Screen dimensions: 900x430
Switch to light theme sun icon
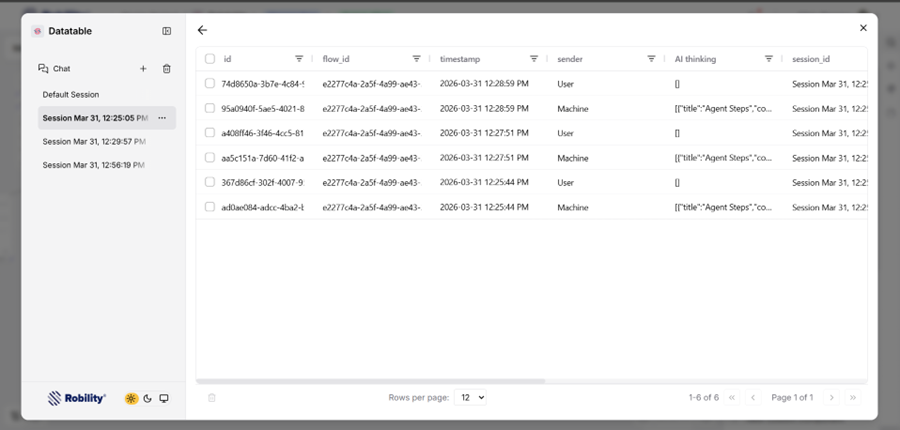click(x=131, y=398)
